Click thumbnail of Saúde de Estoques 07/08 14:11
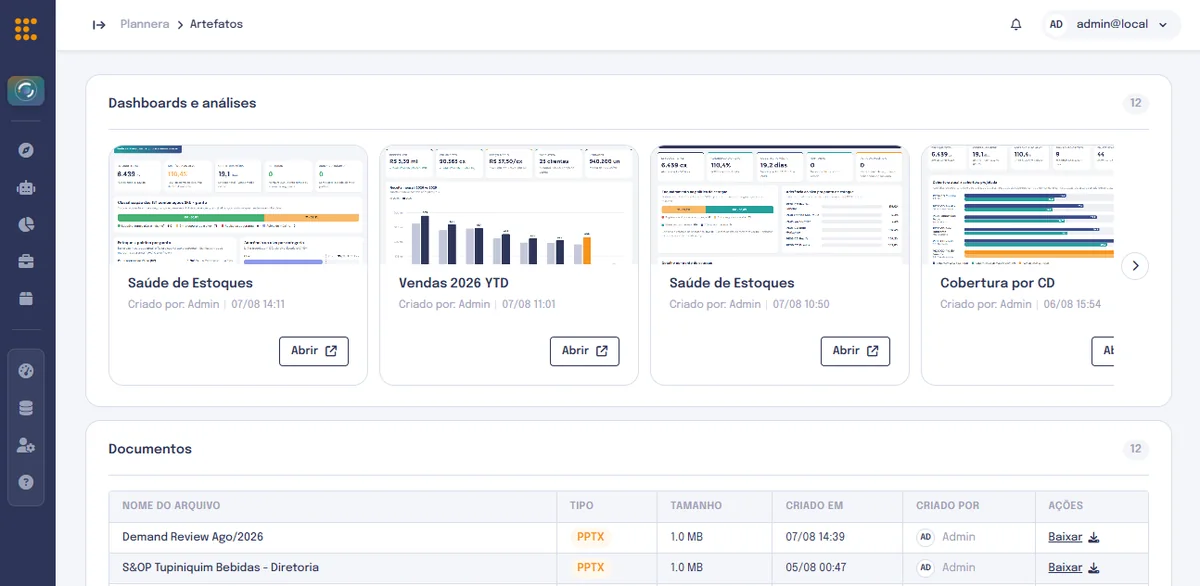This screenshot has width=1200, height=586. 238,205
